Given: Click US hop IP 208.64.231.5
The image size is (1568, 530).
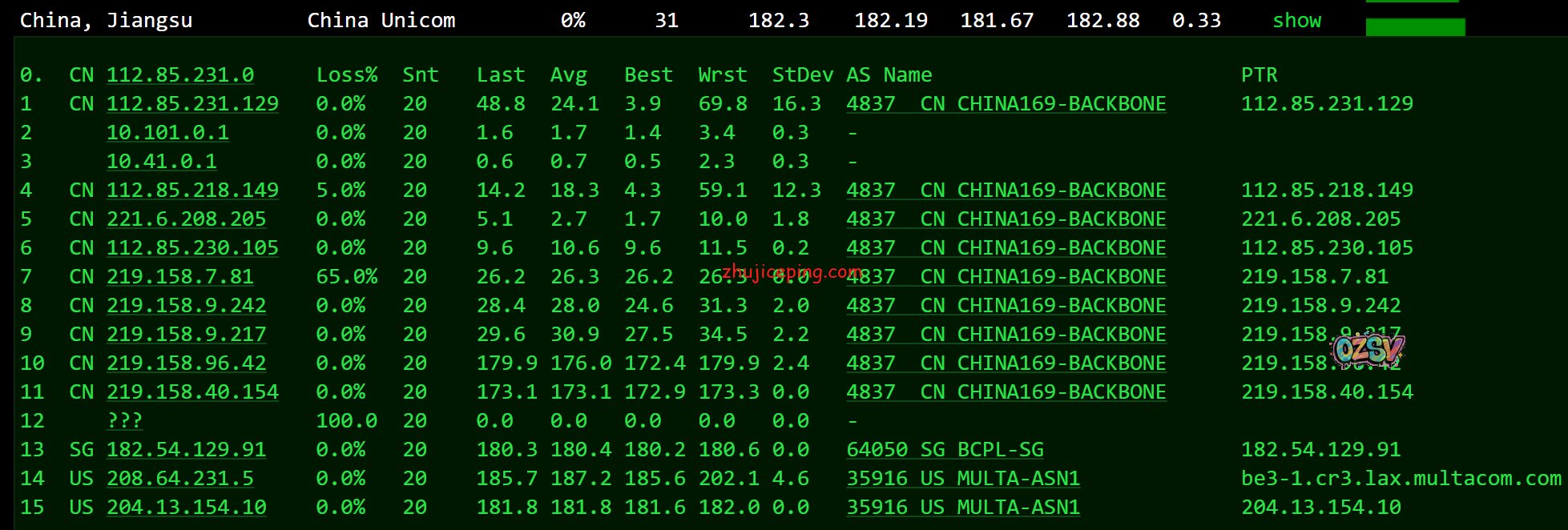Looking at the screenshot, I should [x=179, y=479].
